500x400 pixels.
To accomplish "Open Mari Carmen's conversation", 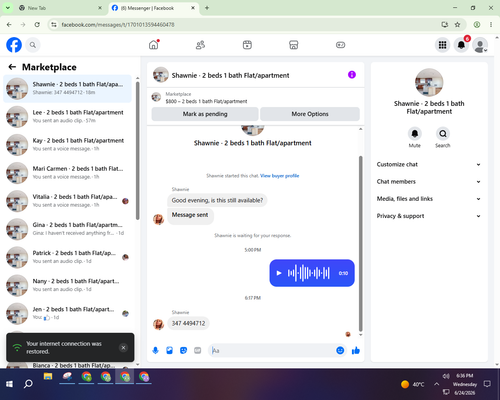I will (67, 173).
